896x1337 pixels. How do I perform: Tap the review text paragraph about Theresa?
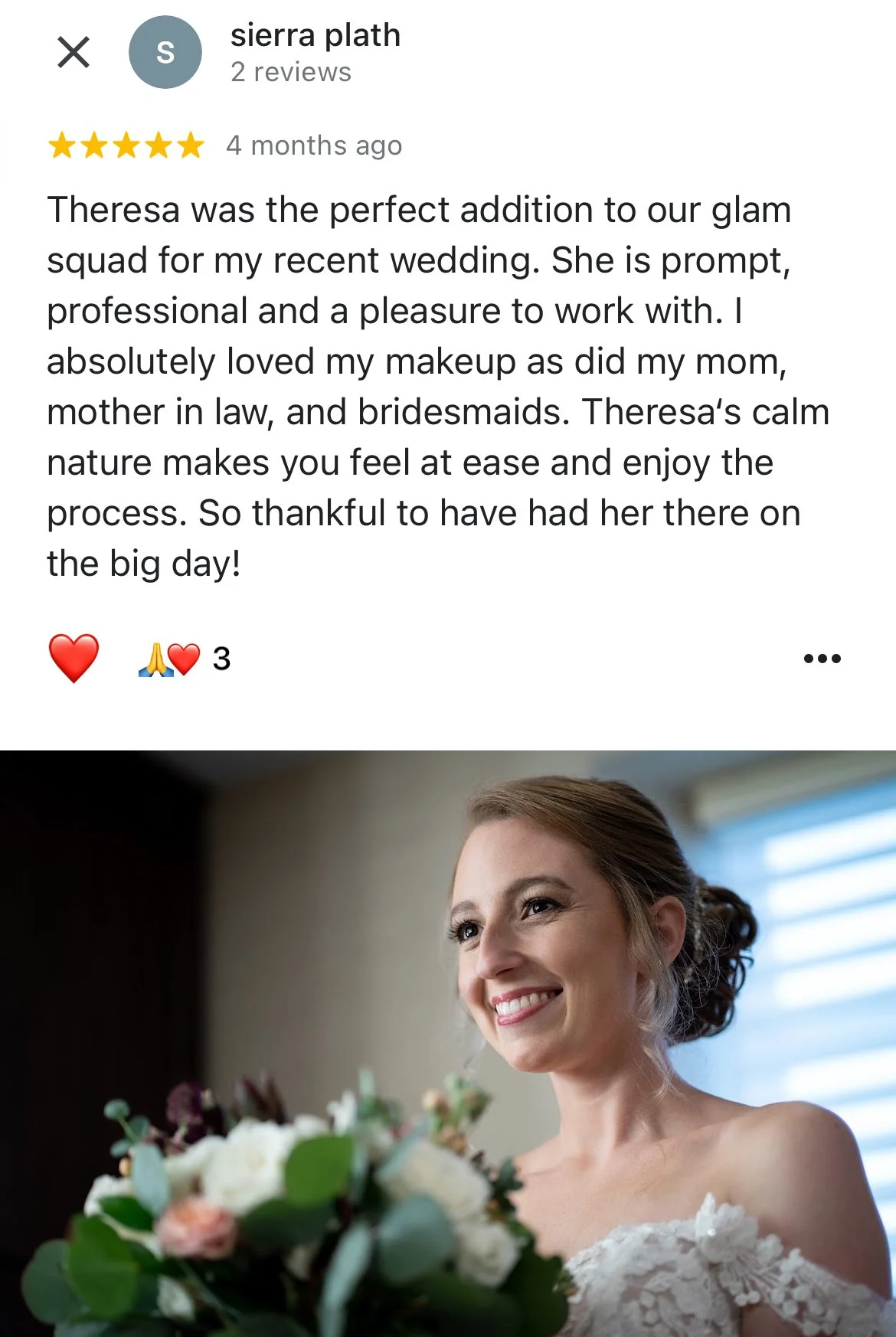pos(438,387)
